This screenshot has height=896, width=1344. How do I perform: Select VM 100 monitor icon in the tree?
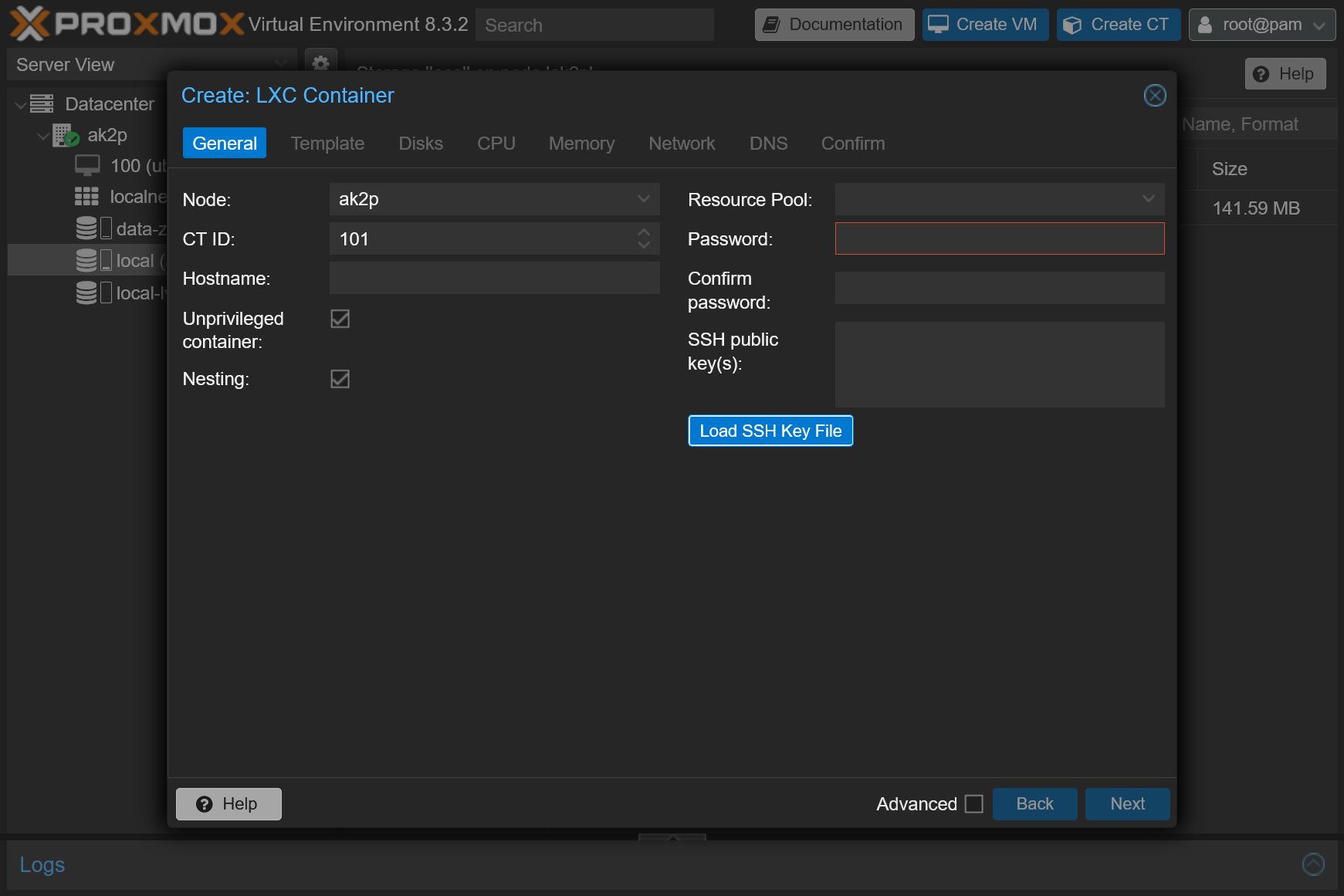(87, 166)
